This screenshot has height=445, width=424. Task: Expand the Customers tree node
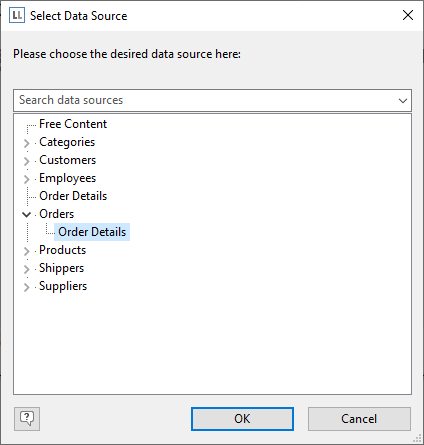(x=27, y=161)
